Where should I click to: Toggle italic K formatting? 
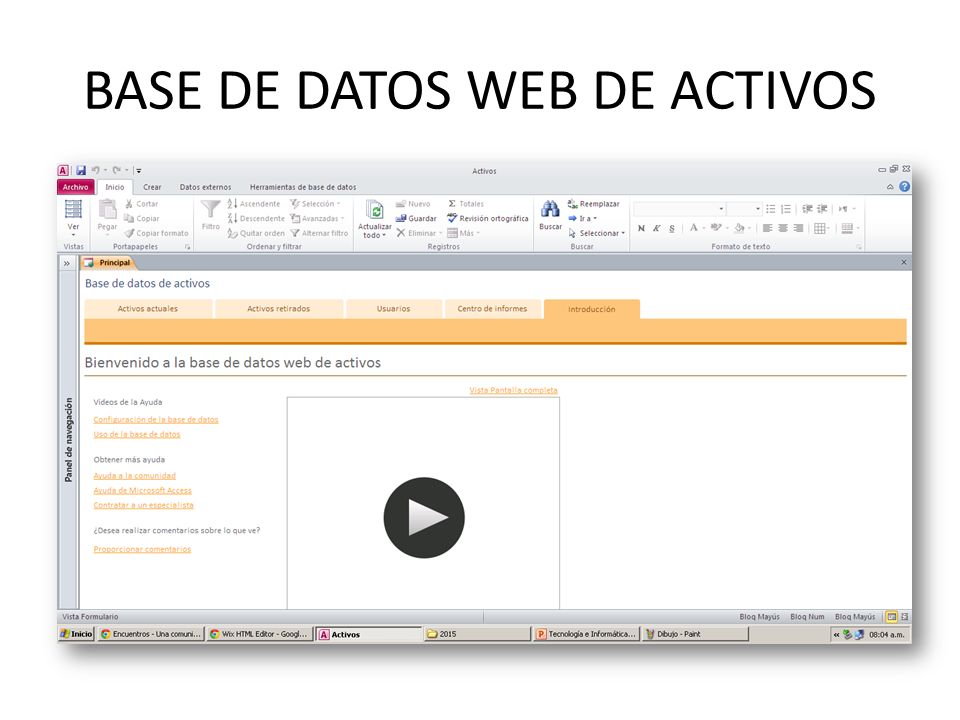coord(656,228)
